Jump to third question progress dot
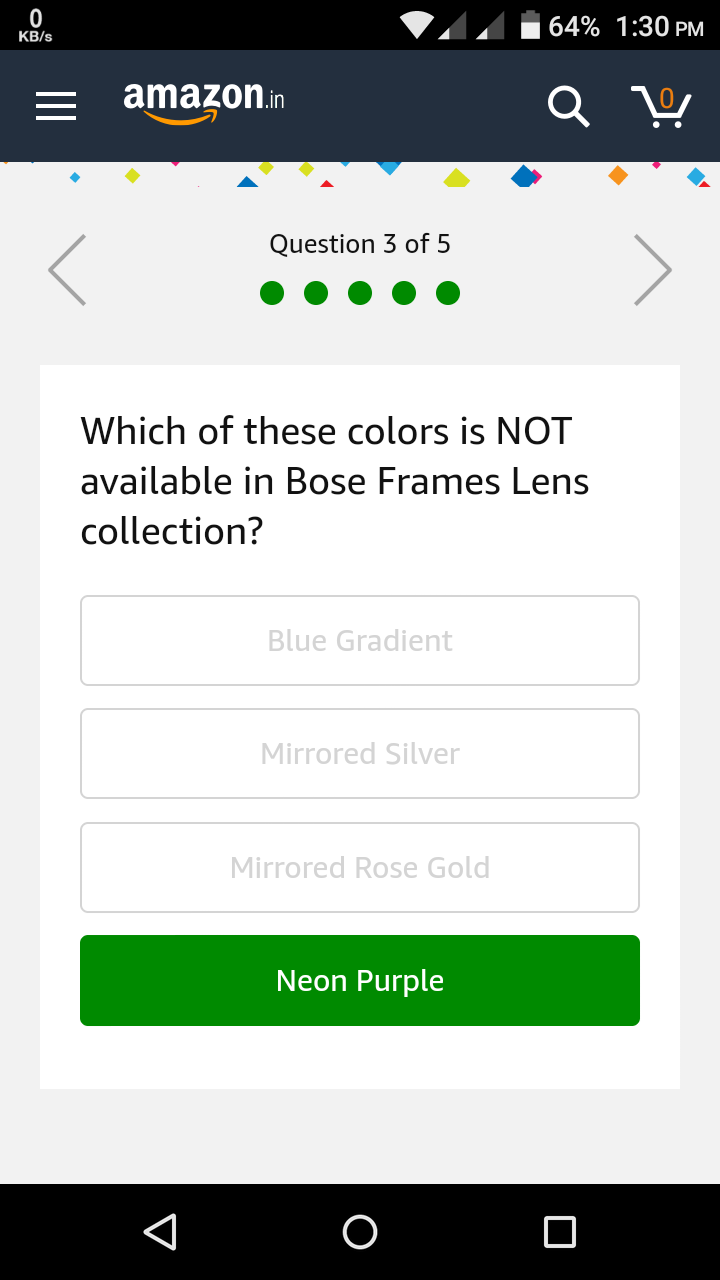Screen dimensions: 720x1280 tap(360, 293)
